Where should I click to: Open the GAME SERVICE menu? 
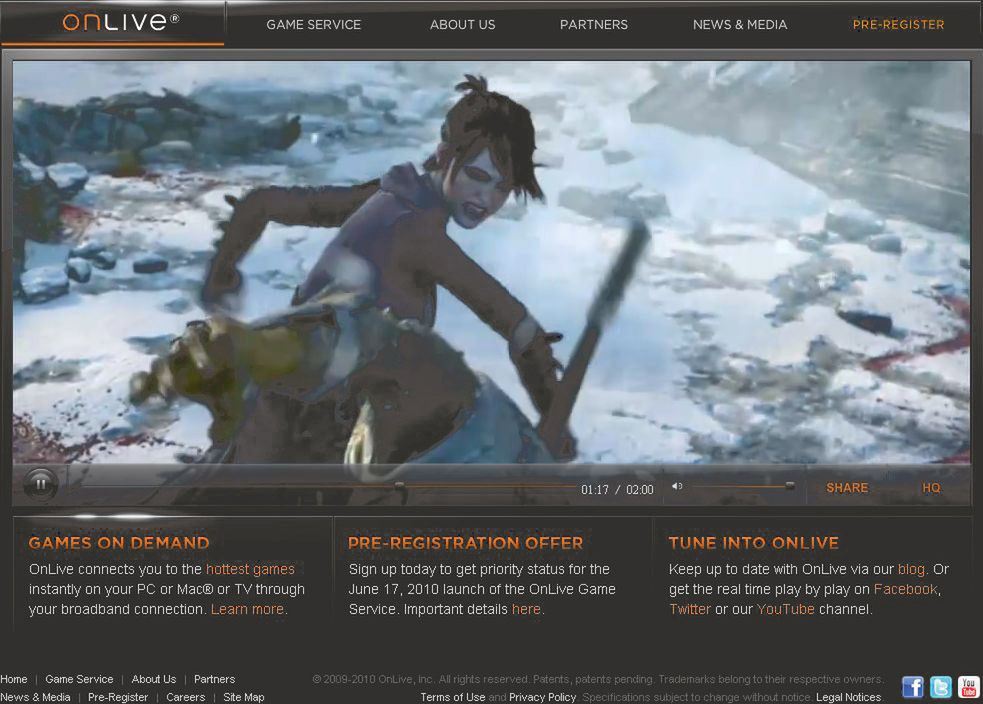313,24
